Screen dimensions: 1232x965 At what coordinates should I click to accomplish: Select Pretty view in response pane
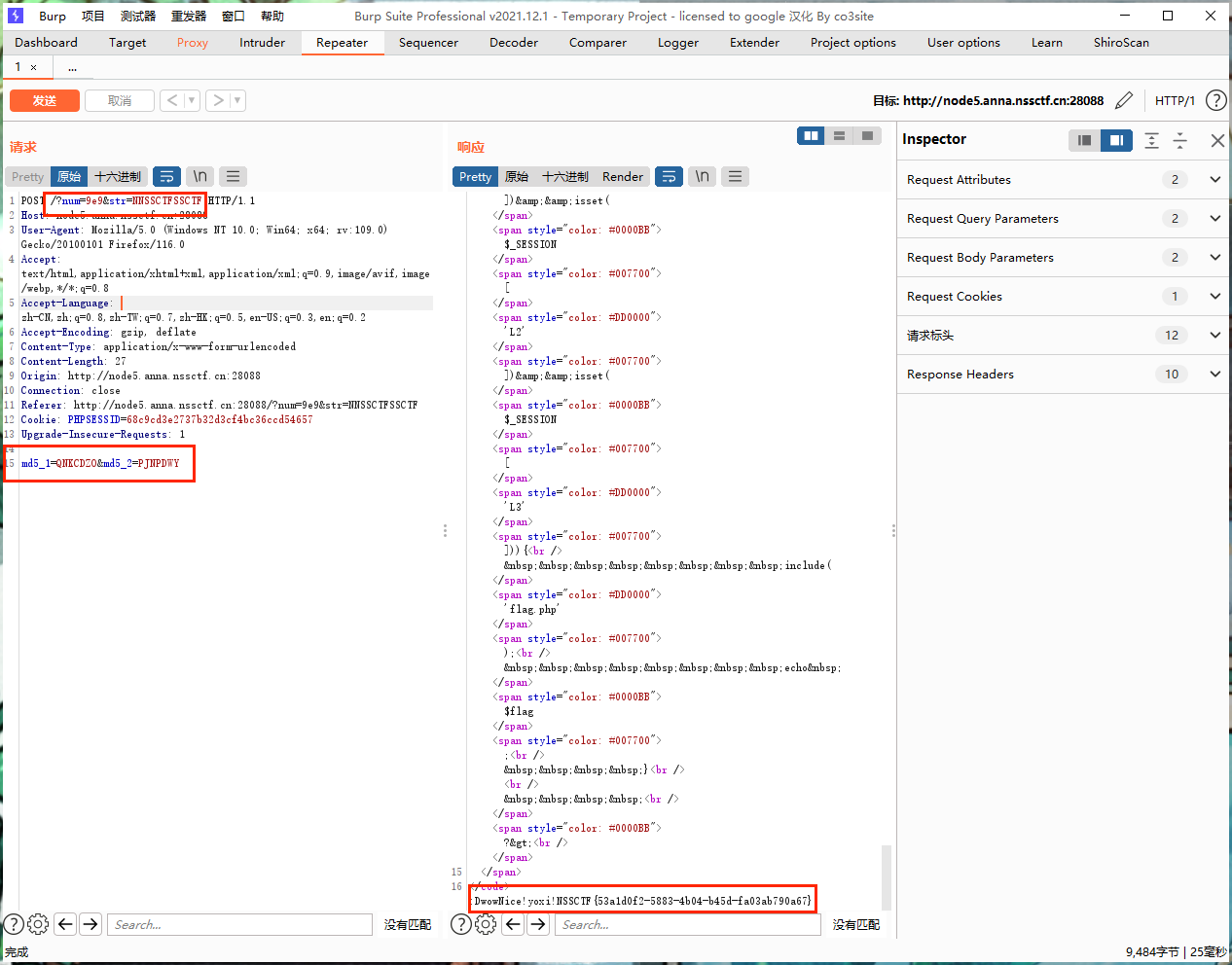(x=475, y=176)
